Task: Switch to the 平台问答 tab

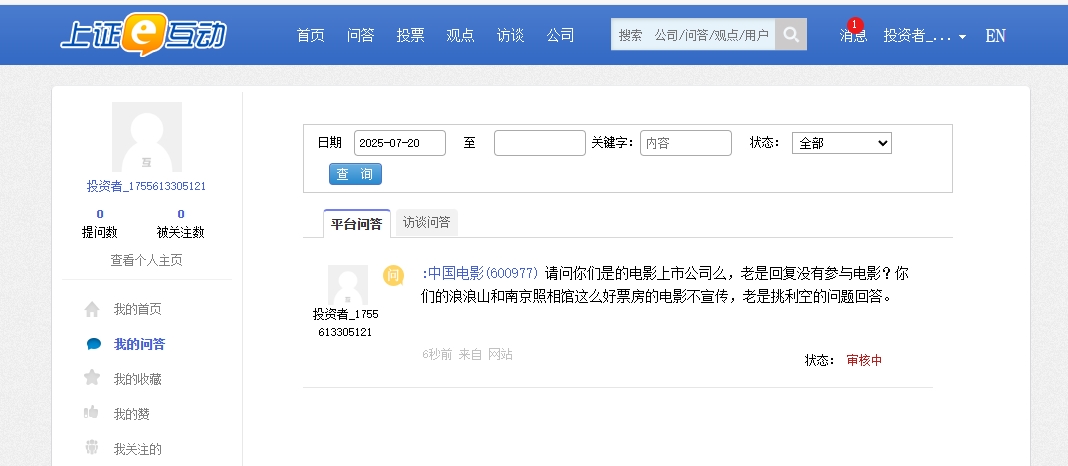Action: click(x=357, y=223)
